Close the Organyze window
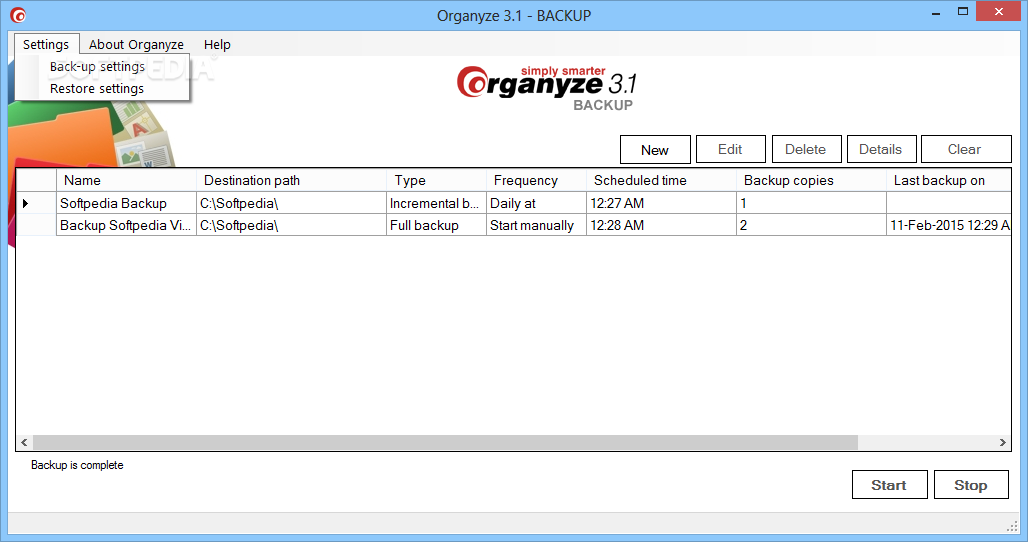The height and width of the screenshot is (542, 1028). [998, 12]
